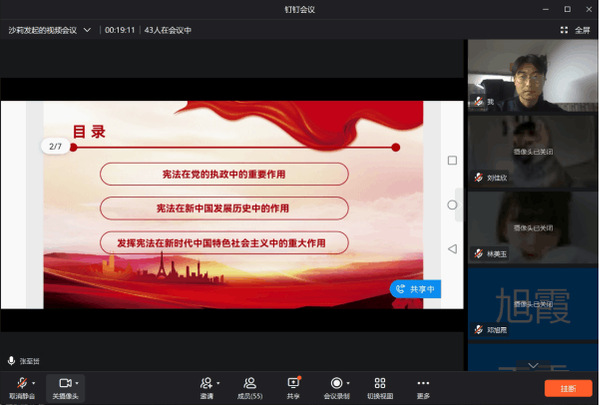599x405 pixels.
Task: Show more participants with down chevron
Action: (x=533, y=365)
